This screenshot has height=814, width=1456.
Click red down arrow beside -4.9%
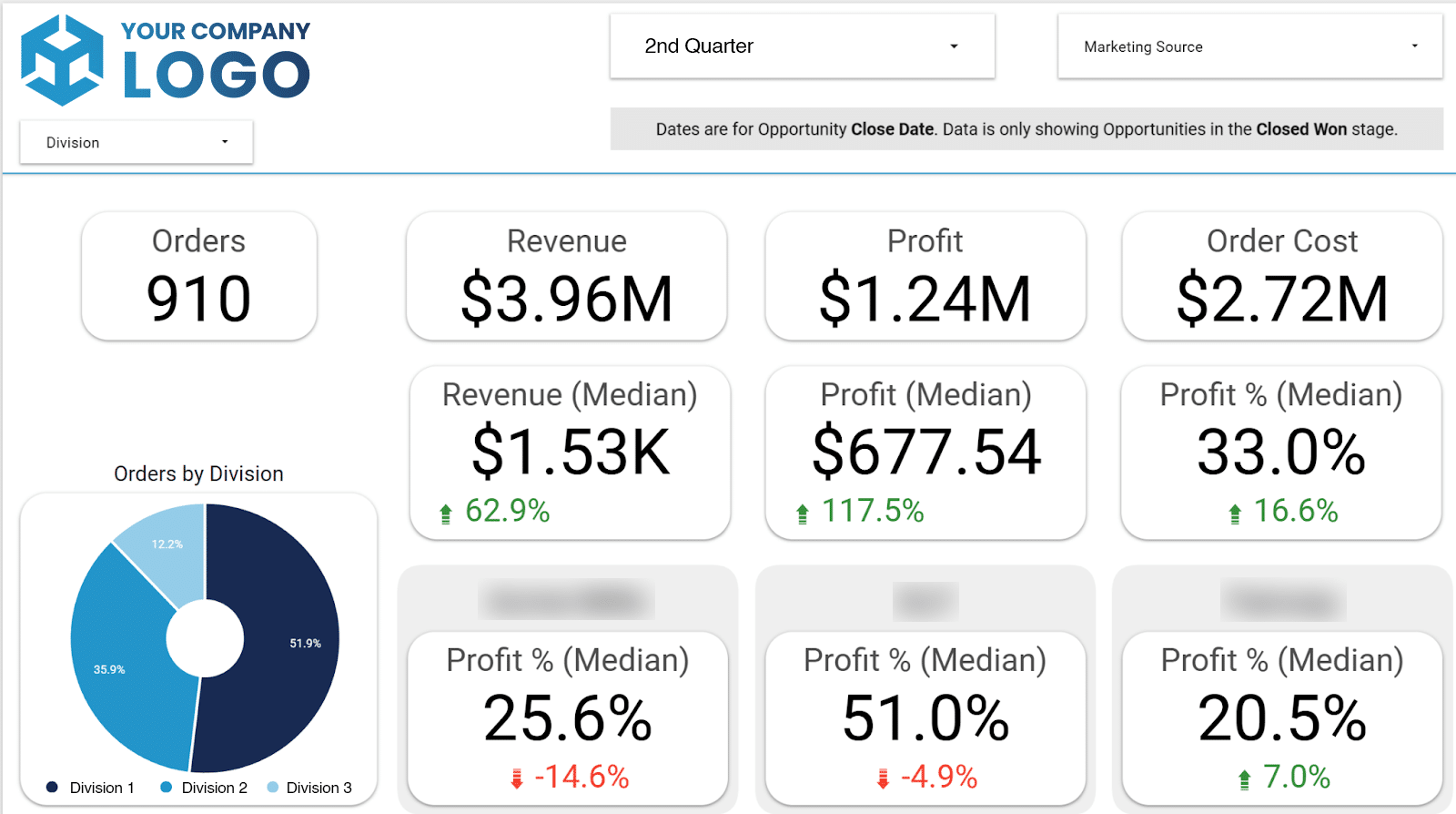point(883,778)
